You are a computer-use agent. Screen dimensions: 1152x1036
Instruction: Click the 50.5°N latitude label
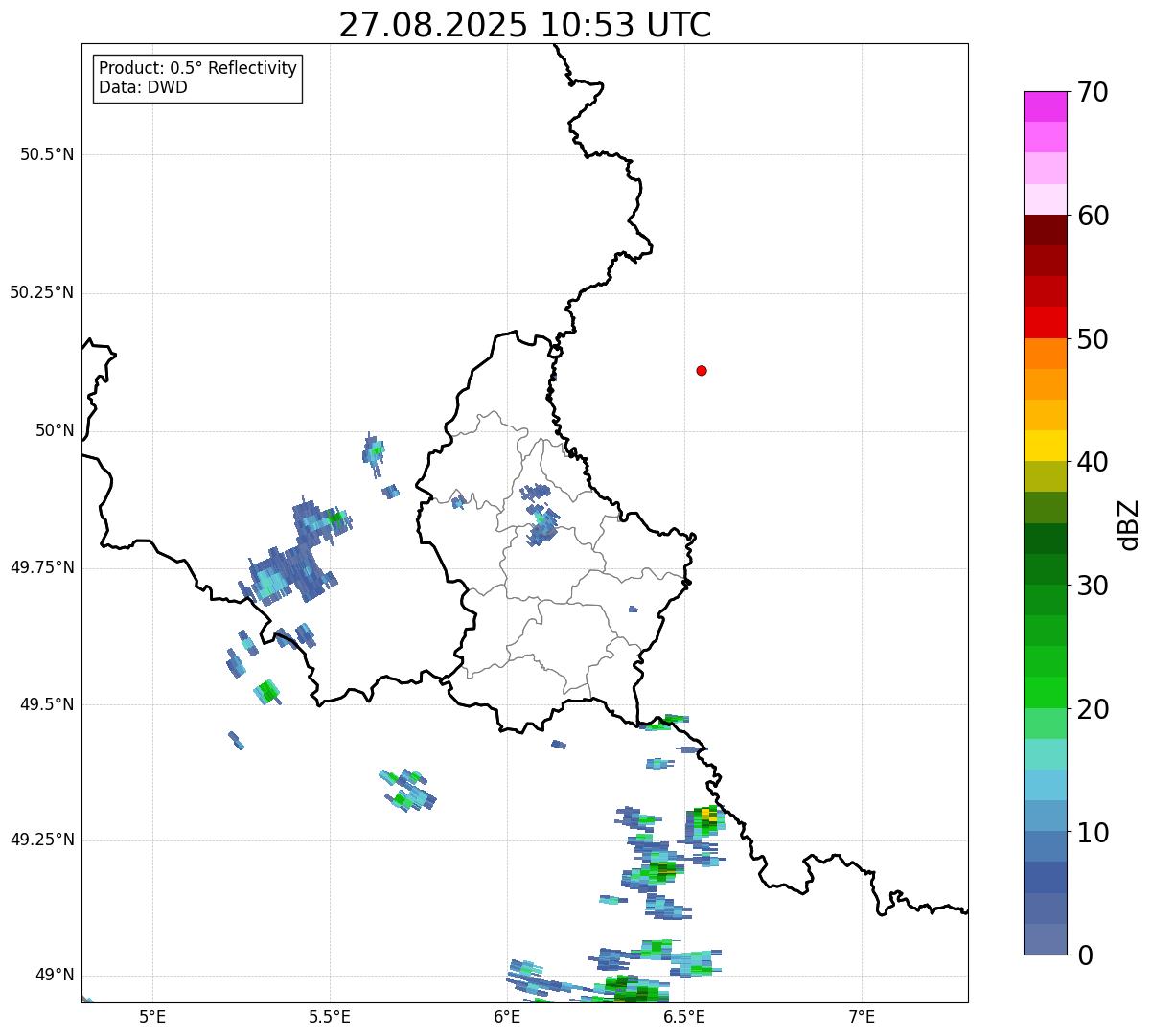47,154
